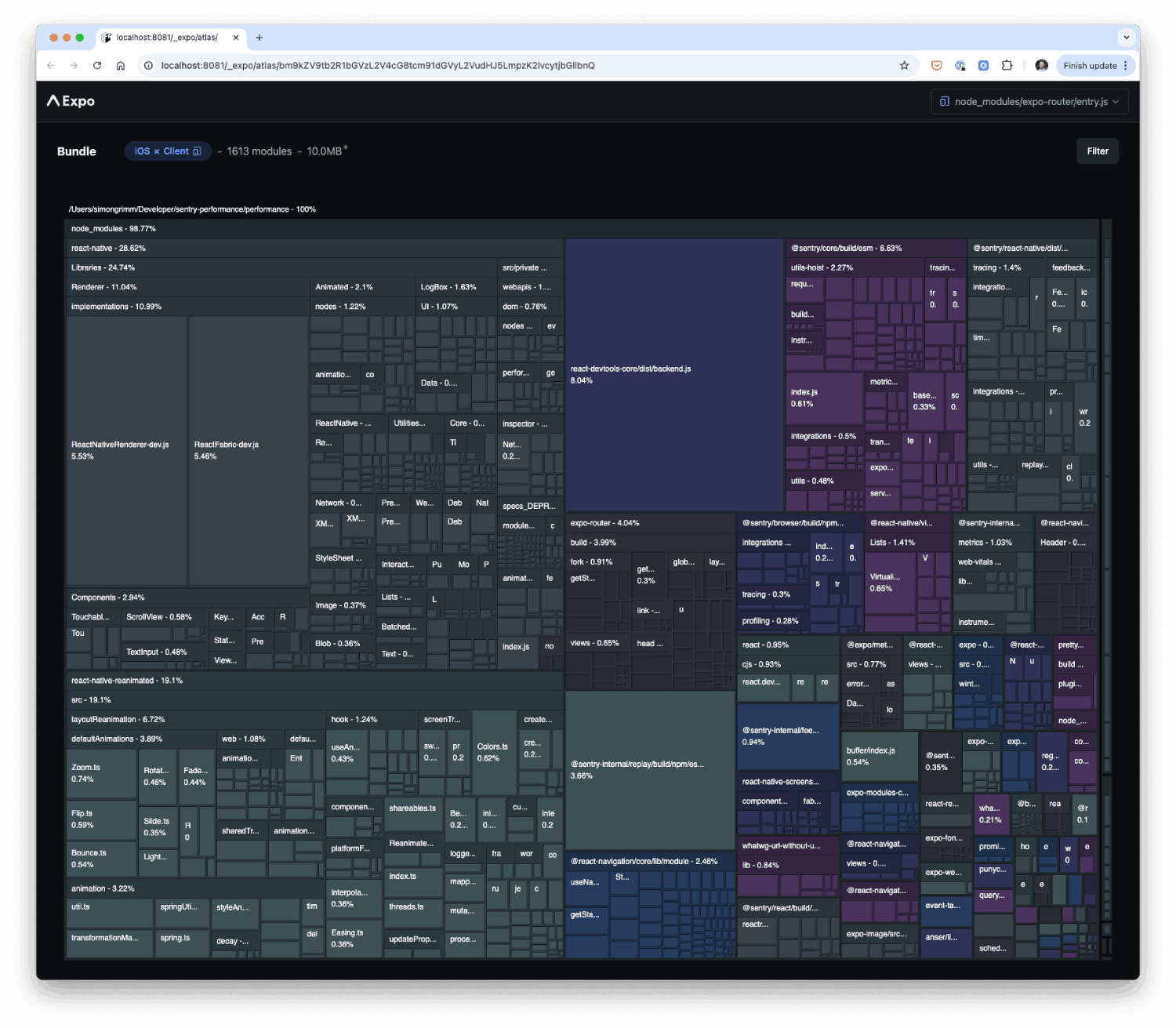Go back to the previous browser page
This screenshot has height=1028, width=1176.
click(51, 66)
